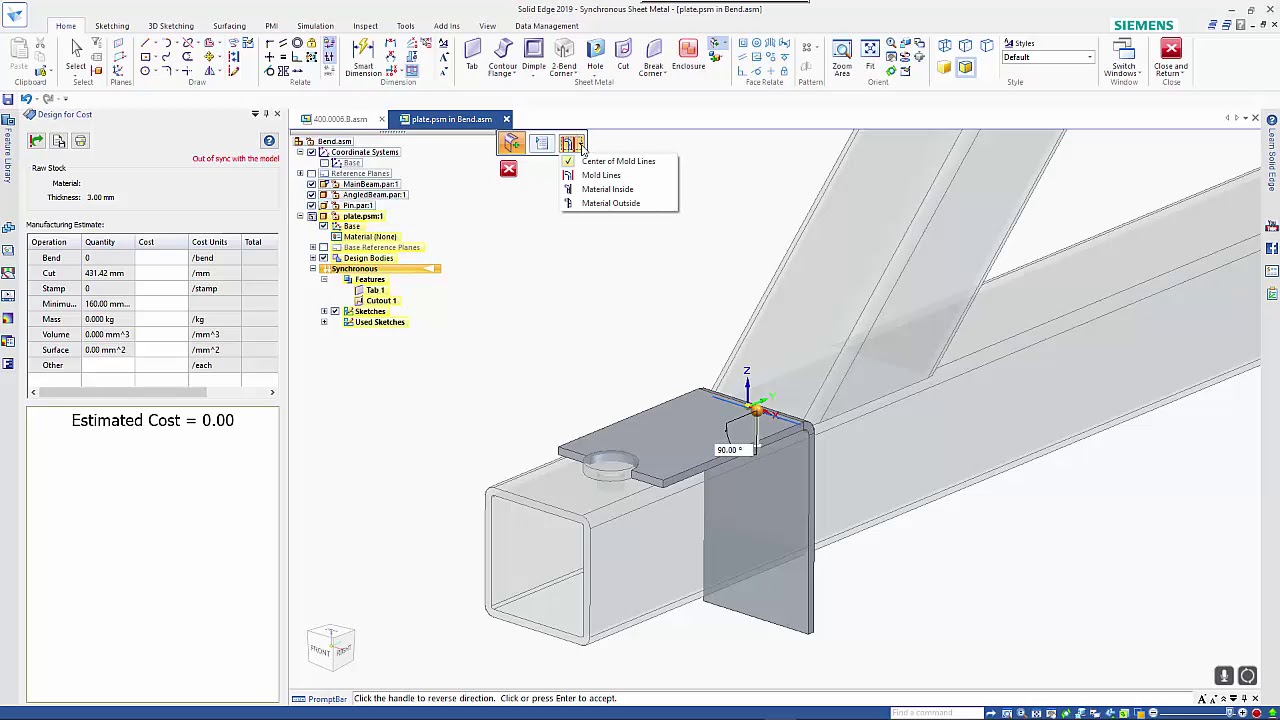Image resolution: width=1280 pixels, height=720 pixels.
Task: Choose the Dimple tool
Action: 534,56
